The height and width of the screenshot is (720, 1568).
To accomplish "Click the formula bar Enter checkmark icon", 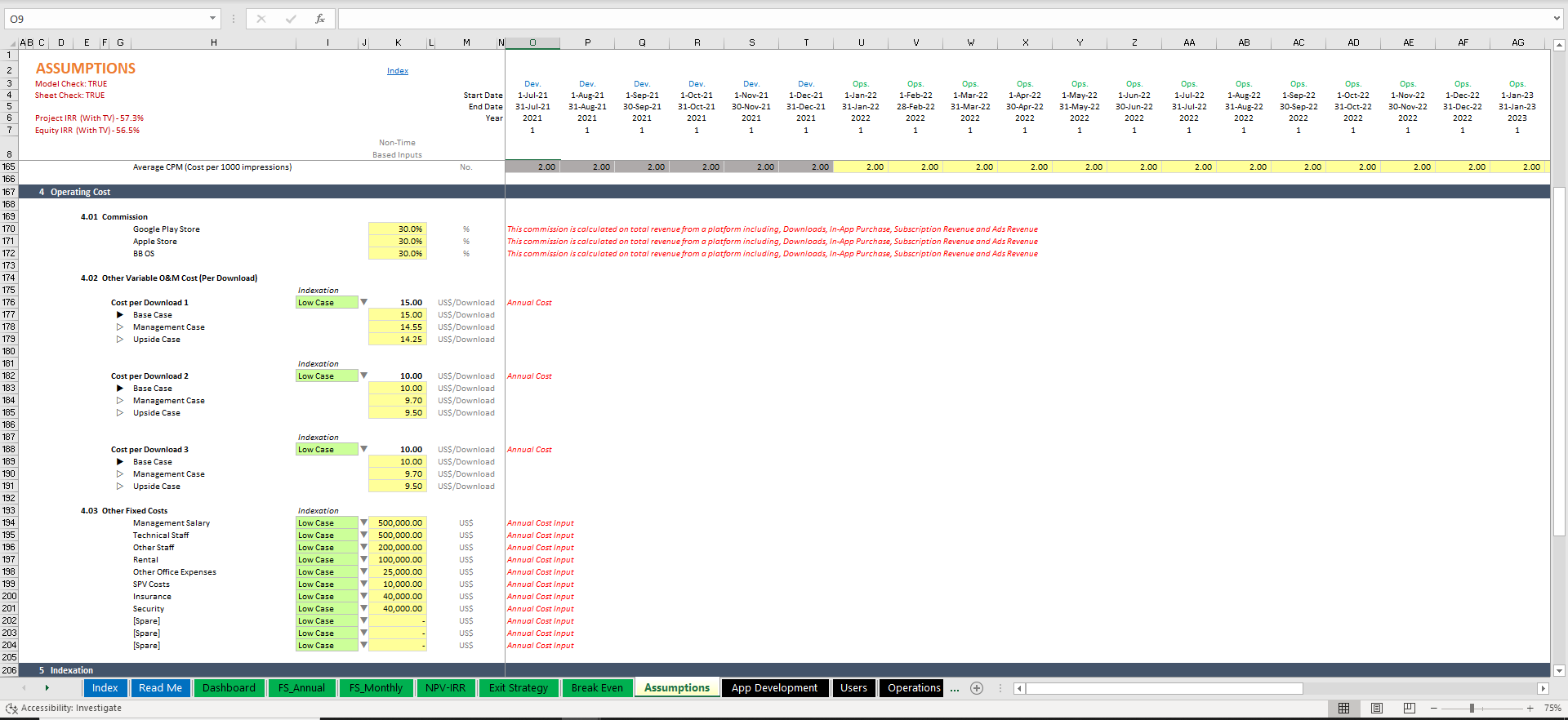I will [291, 19].
